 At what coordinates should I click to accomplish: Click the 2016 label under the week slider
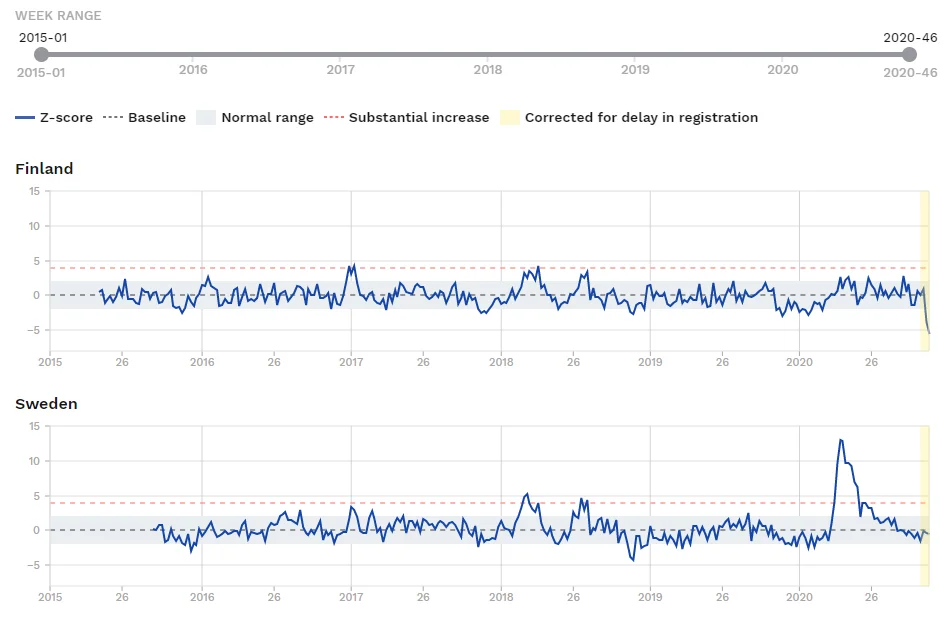pos(193,70)
